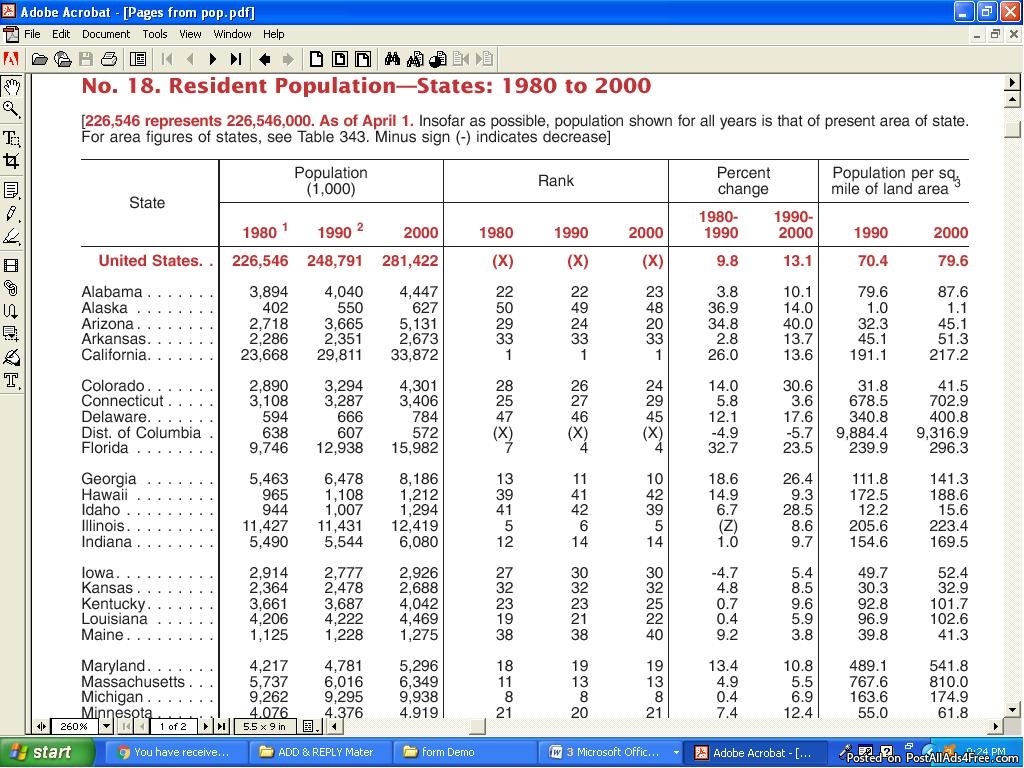The width and height of the screenshot is (1024, 768).
Task: Switch to Fit Width page view
Action: point(363,59)
